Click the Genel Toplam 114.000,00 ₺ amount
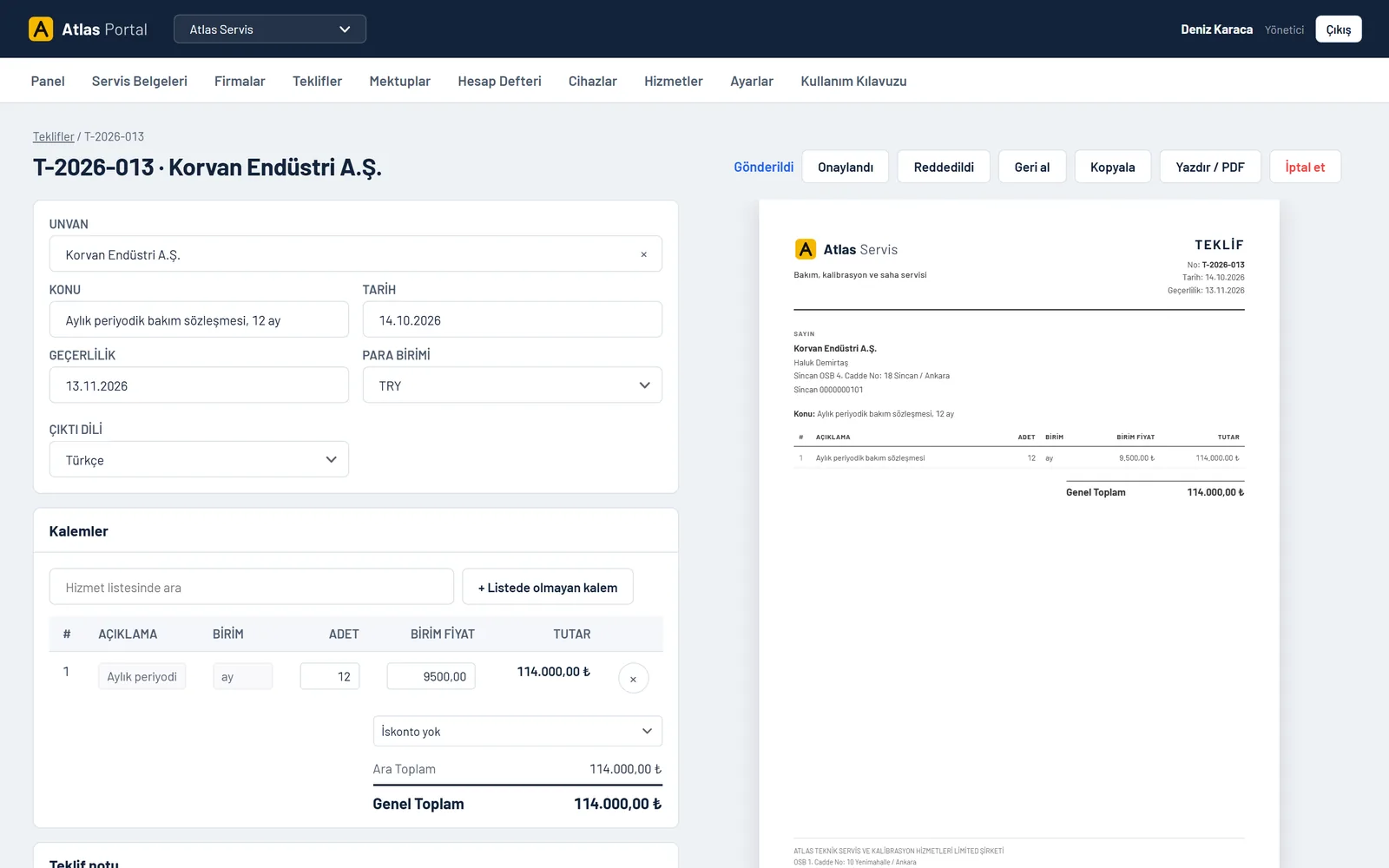 (617, 804)
